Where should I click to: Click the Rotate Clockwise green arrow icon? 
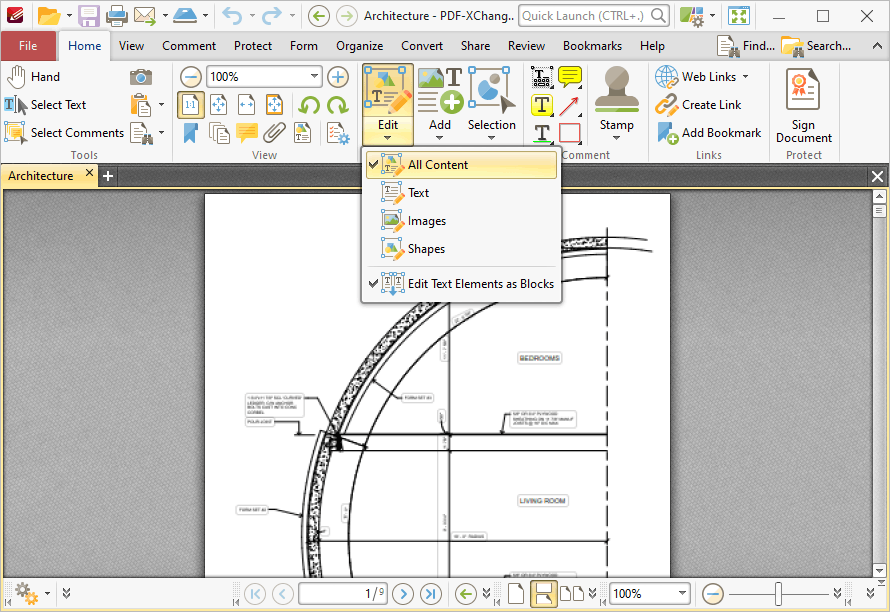(x=337, y=105)
